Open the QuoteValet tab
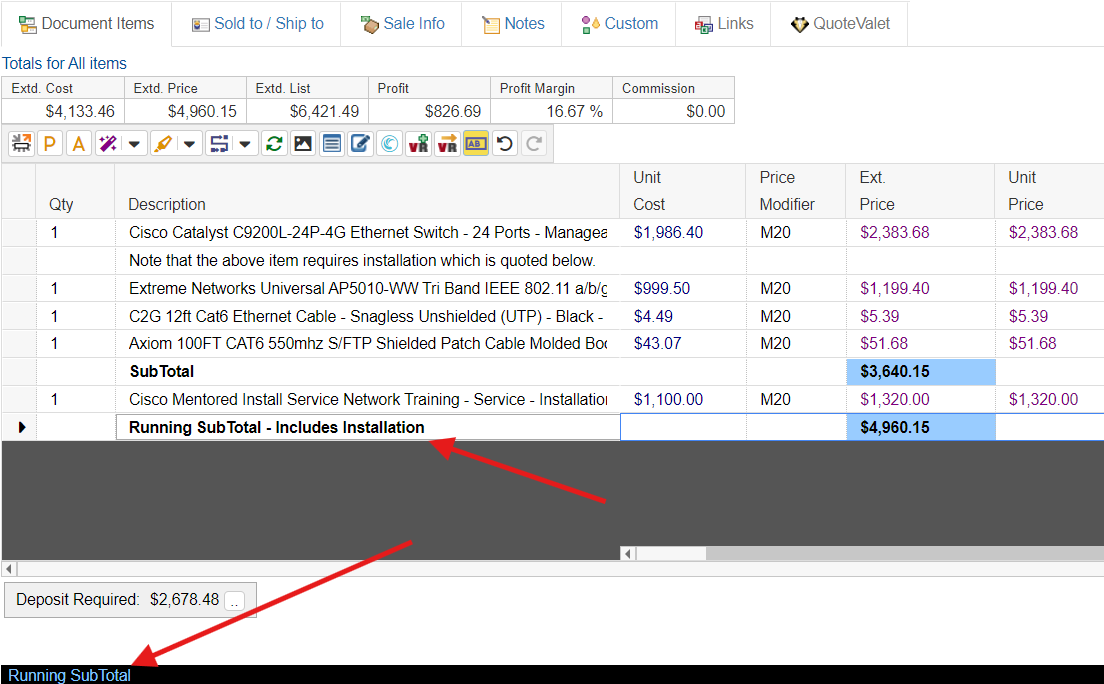Viewport: 1104px width, 684px height. coord(838,24)
